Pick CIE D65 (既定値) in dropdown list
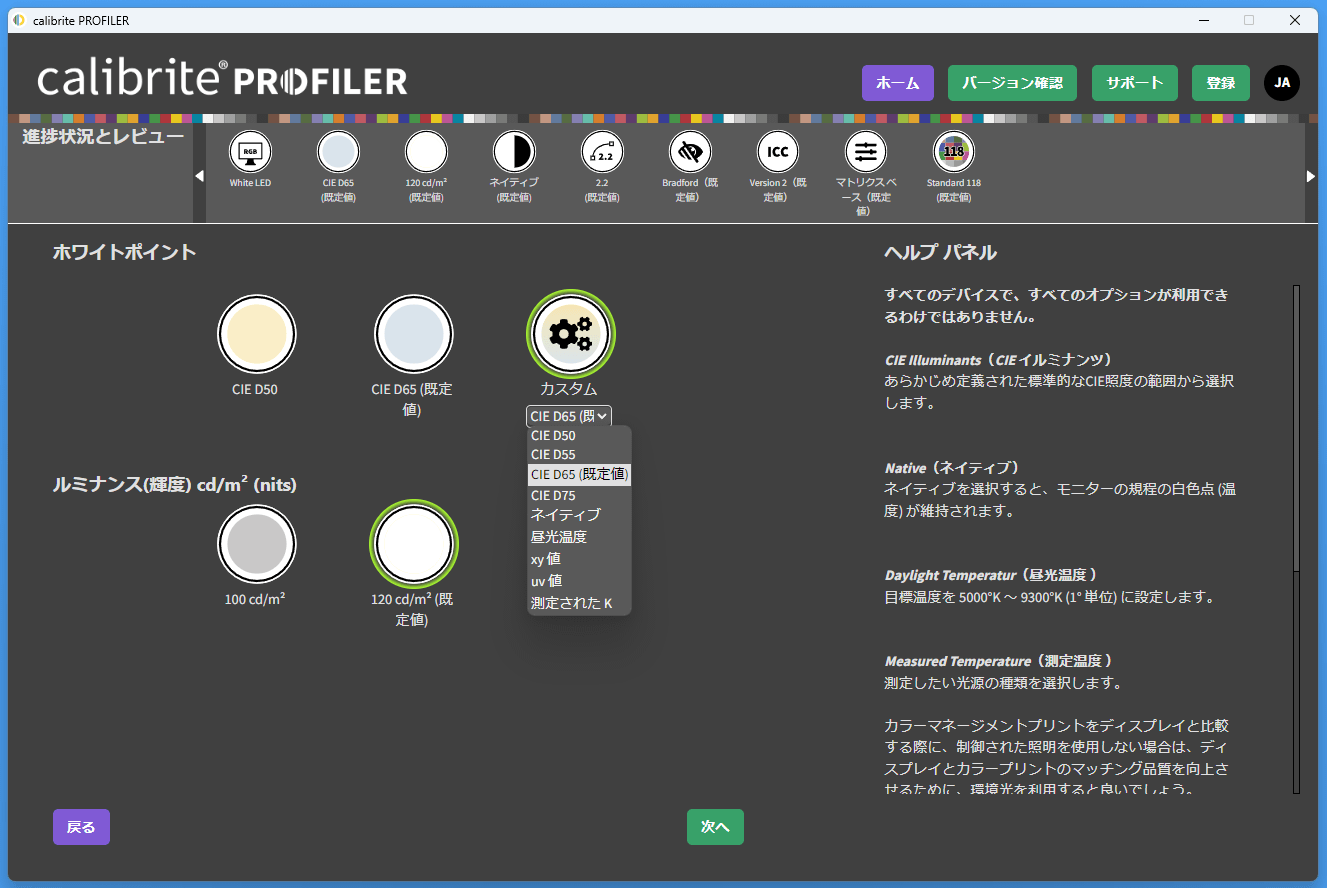Image resolution: width=1327 pixels, height=888 pixels. tap(579, 474)
